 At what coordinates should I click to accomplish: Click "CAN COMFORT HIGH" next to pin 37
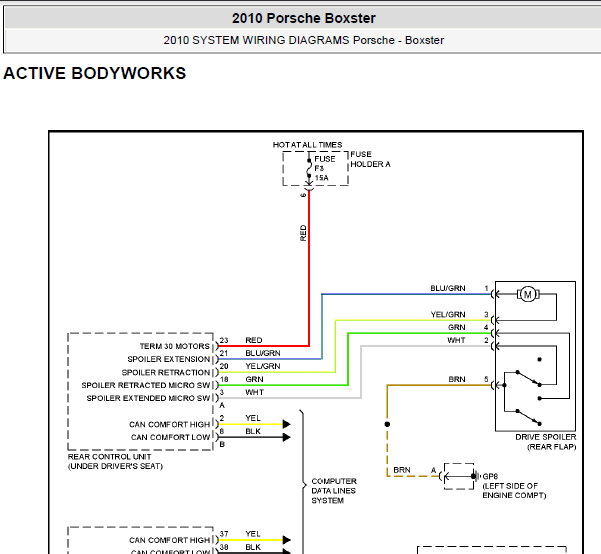[x=169, y=540]
